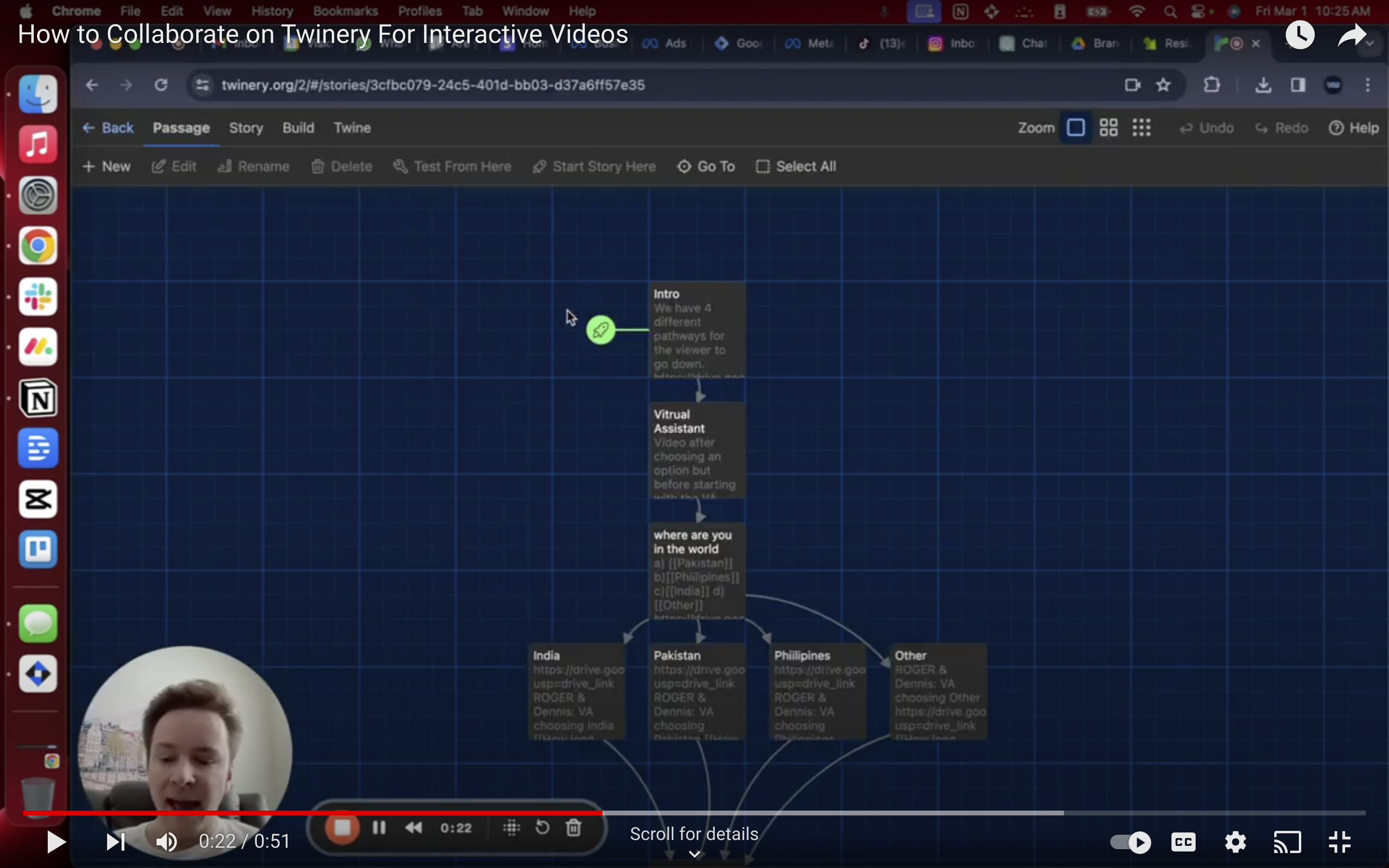Open Messages in the Dock

tap(38, 624)
